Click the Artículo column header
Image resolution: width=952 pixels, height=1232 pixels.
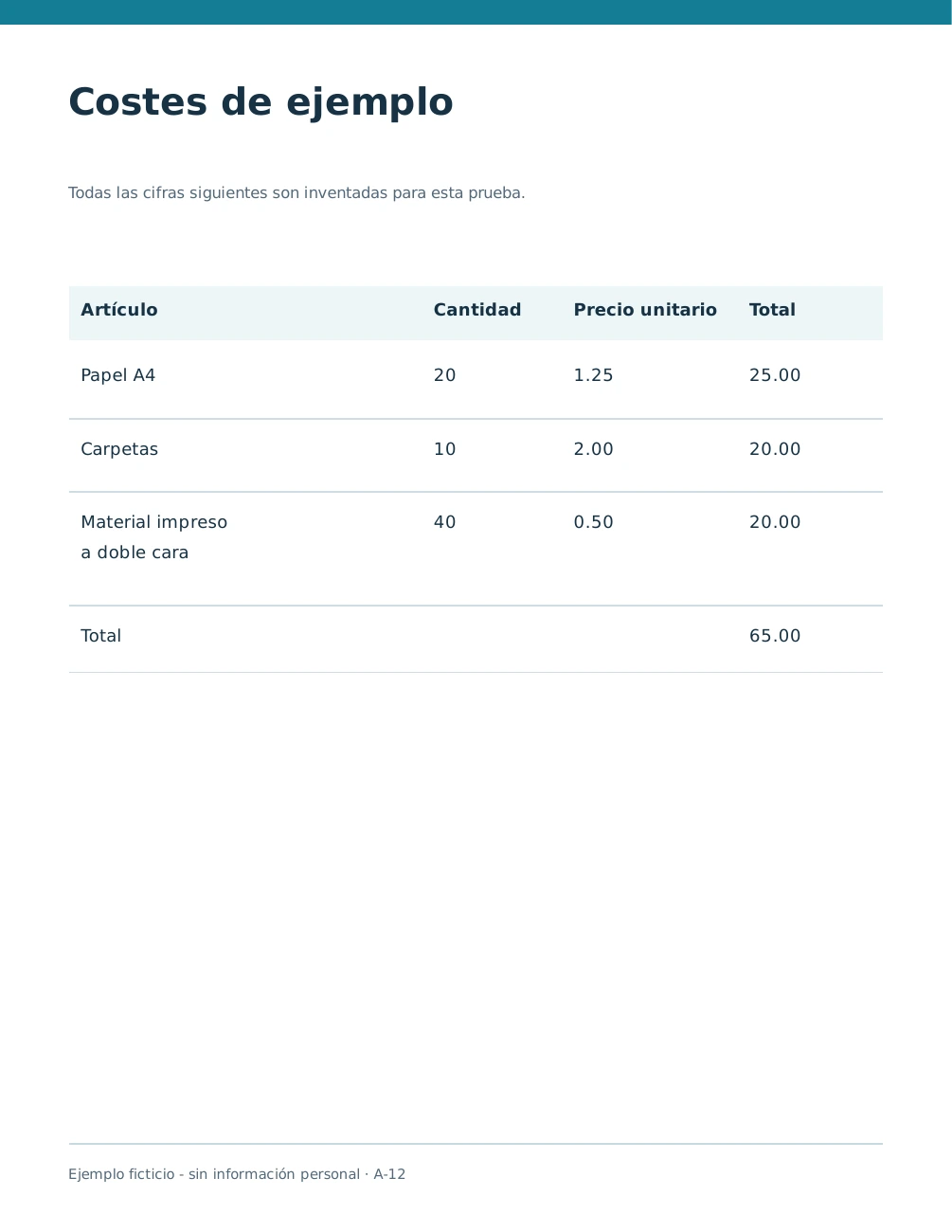(119, 310)
